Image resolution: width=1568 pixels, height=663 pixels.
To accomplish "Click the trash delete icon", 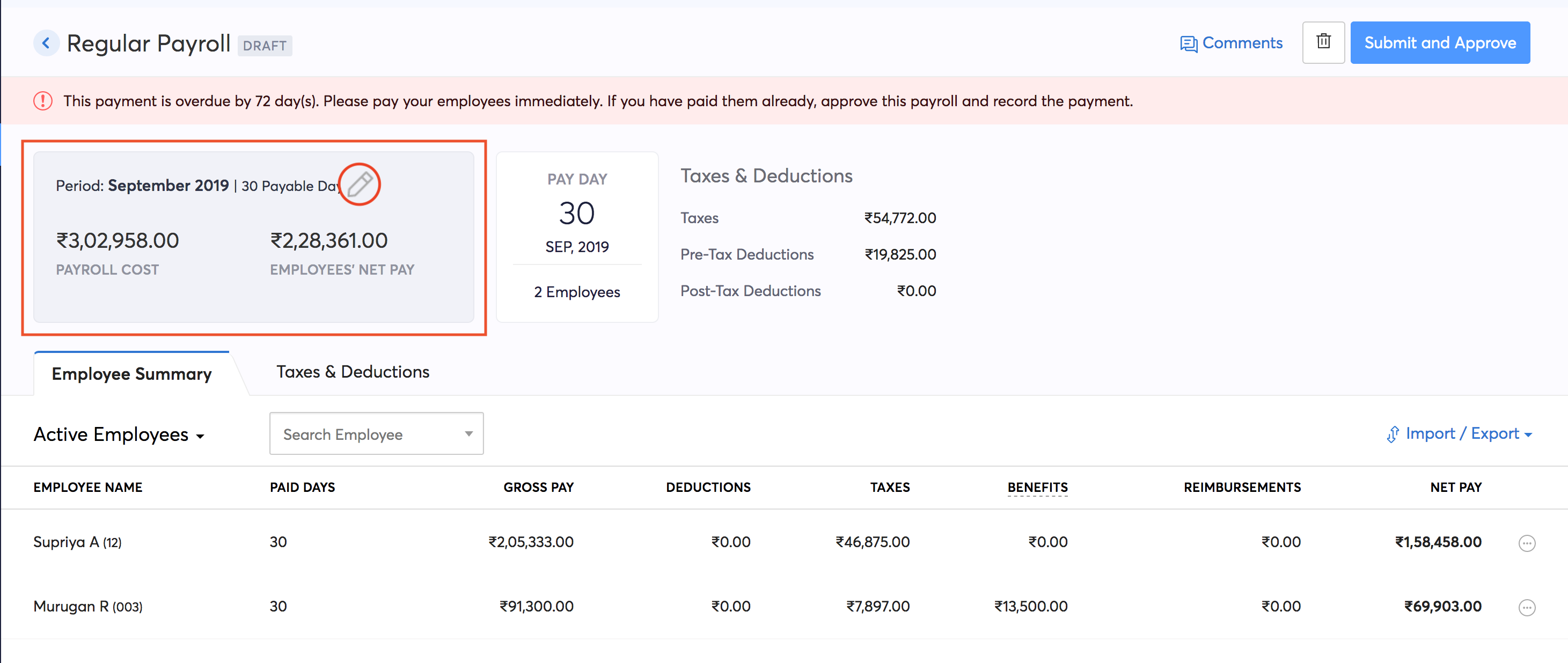I will (x=1323, y=42).
